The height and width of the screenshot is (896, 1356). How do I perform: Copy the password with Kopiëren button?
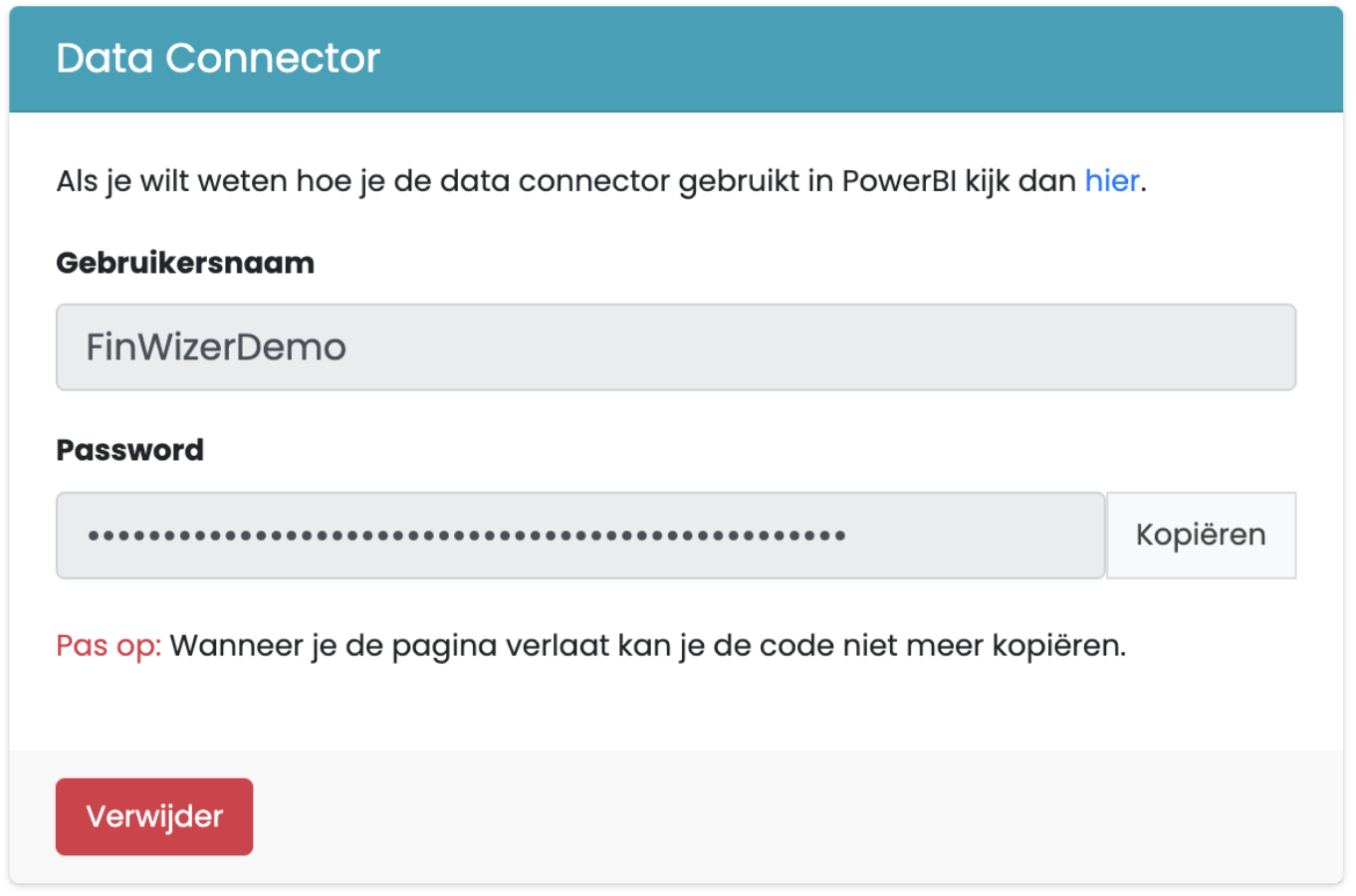1201,535
